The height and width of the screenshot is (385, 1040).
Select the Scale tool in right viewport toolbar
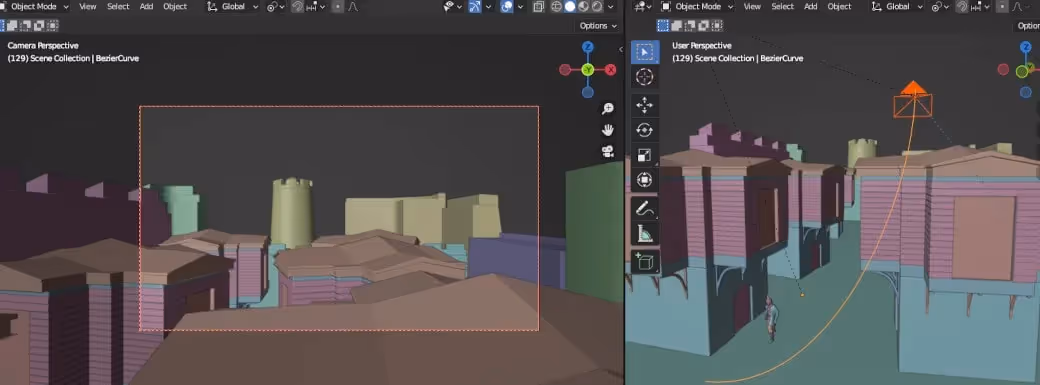(644, 155)
